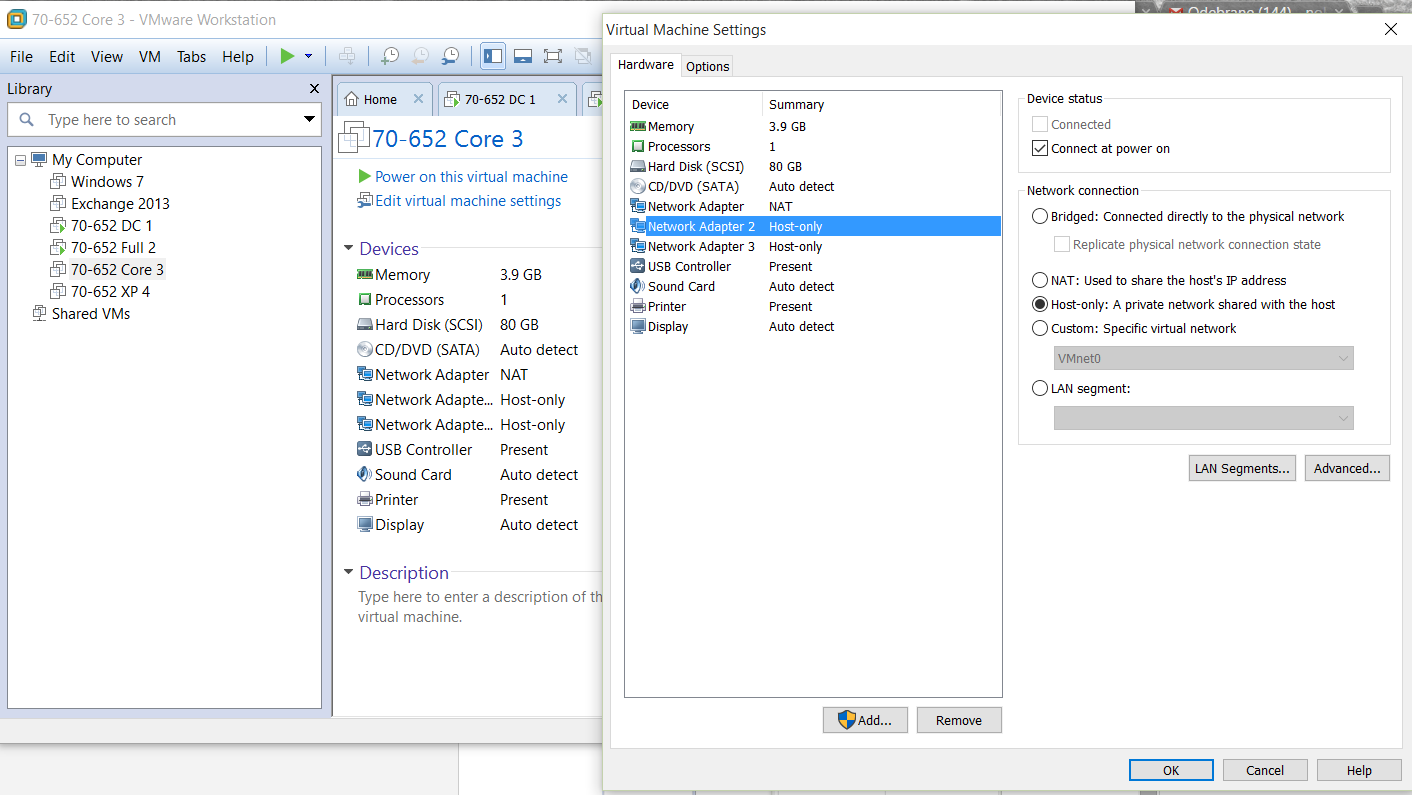Image resolution: width=1412 pixels, height=795 pixels.
Task: Open the Help menu in the menu bar
Action: (238, 57)
